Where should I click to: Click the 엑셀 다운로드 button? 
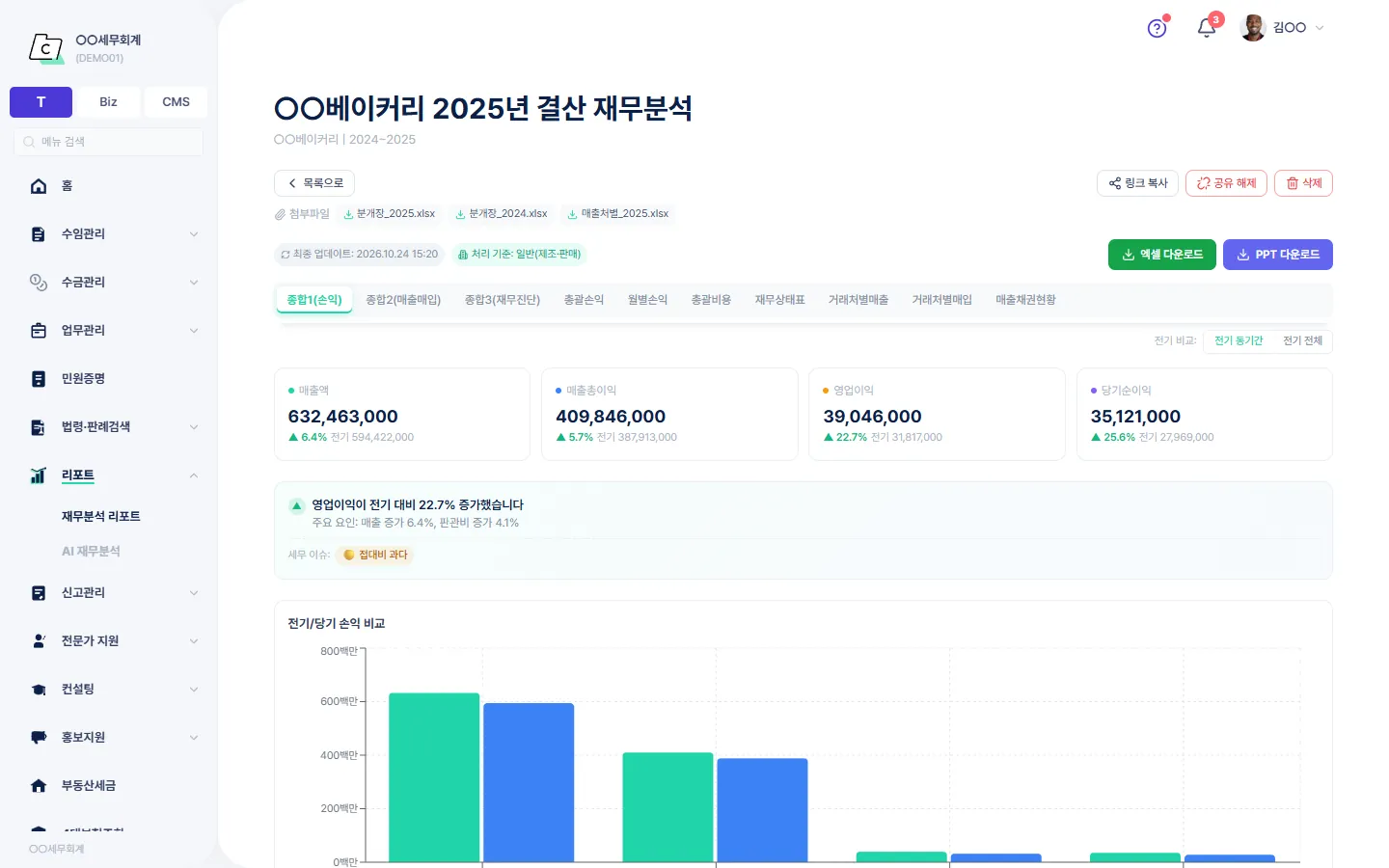pos(1162,255)
